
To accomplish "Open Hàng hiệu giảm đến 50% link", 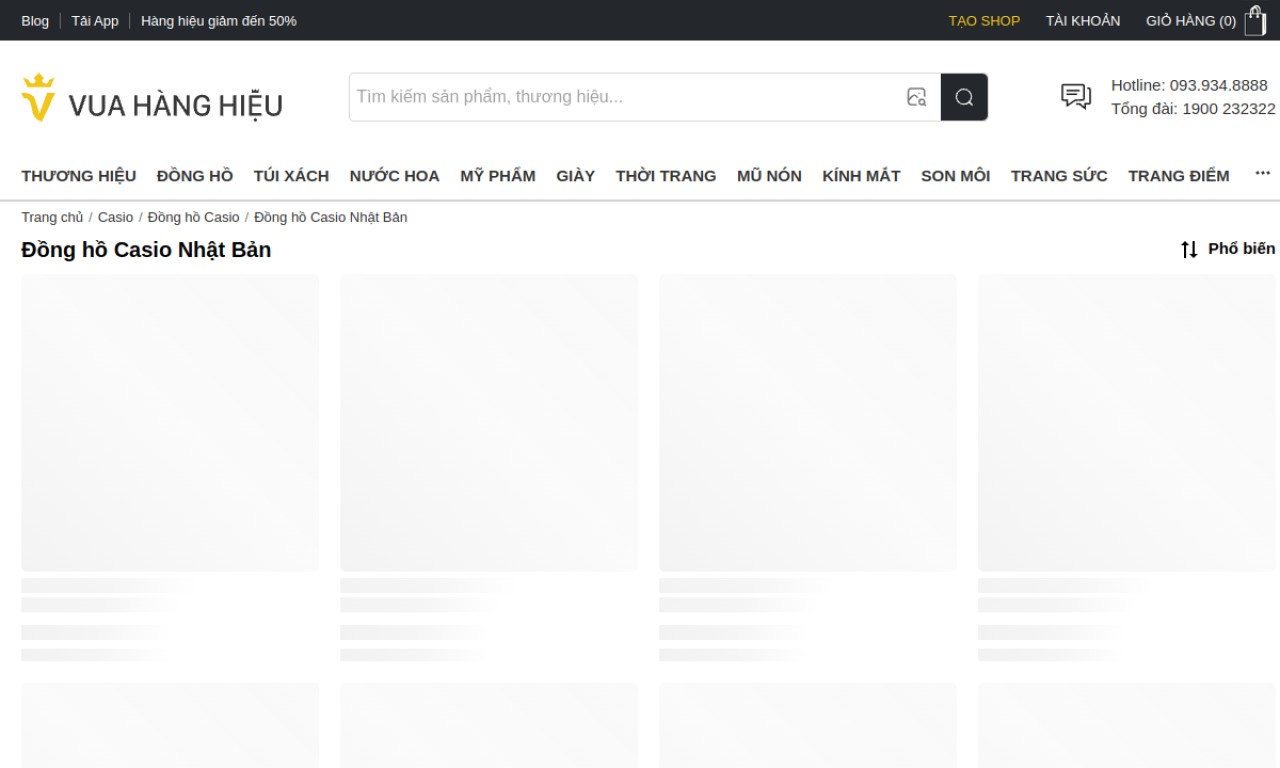I will click(x=219, y=20).
